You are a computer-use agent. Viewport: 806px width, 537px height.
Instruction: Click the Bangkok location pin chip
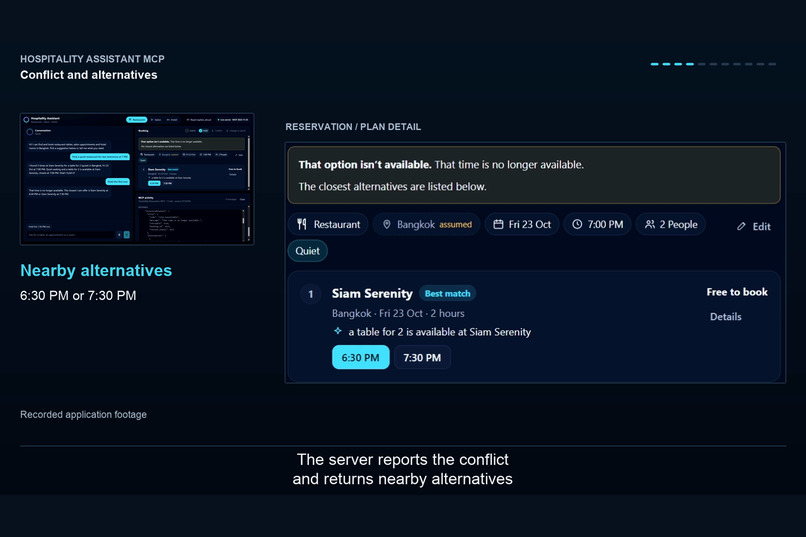[x=427, y=225]
